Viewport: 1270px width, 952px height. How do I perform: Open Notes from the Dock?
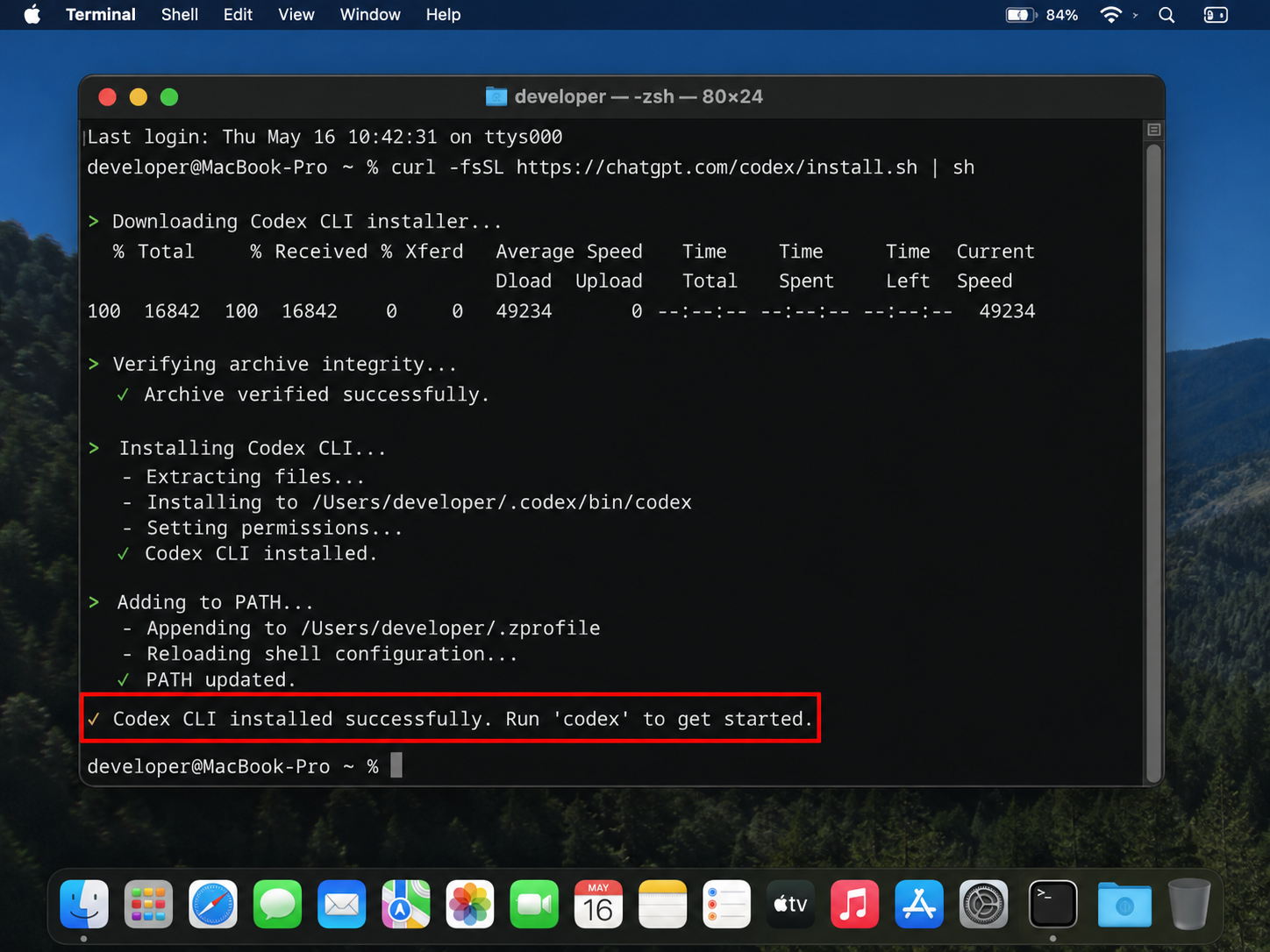[x=663, y=904]
